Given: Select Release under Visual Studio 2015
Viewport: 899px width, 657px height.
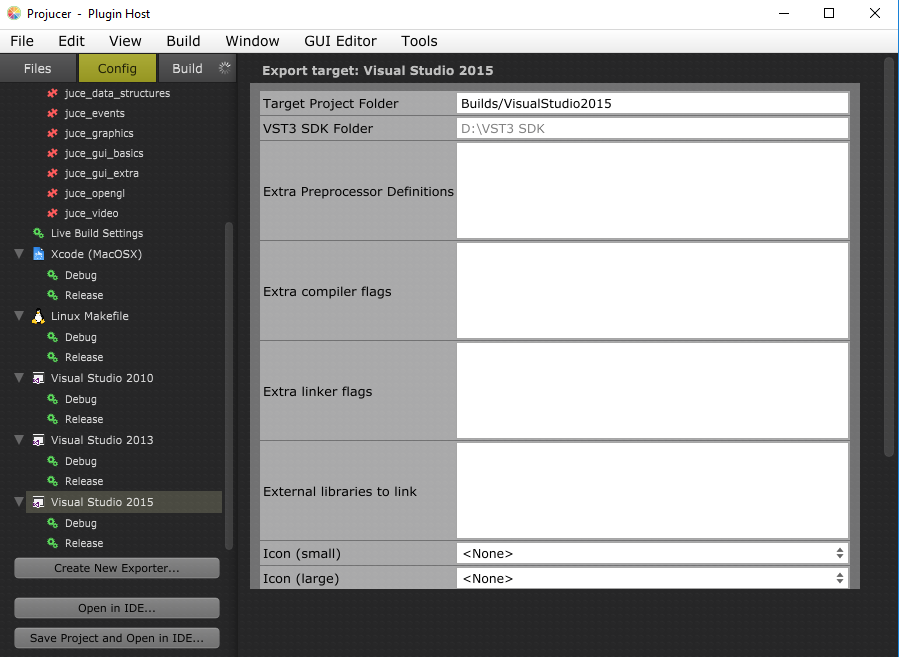Looking at the screenshot, I should tap(84, 543).
